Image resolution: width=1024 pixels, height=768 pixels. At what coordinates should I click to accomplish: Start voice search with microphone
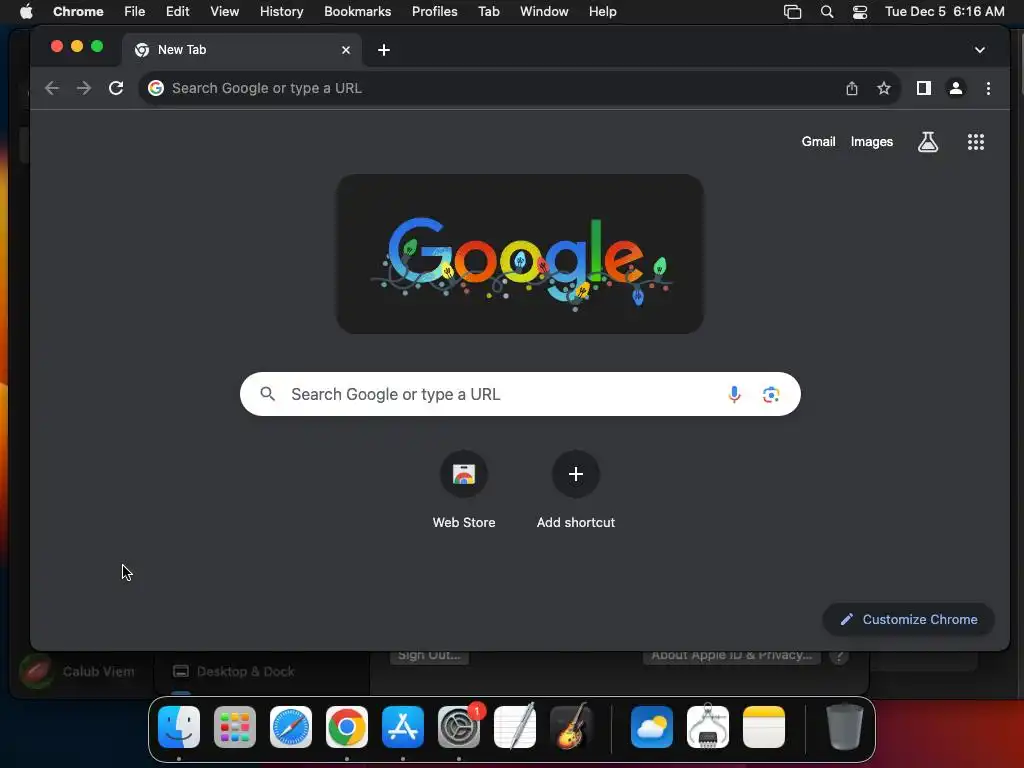click(734, 394)
